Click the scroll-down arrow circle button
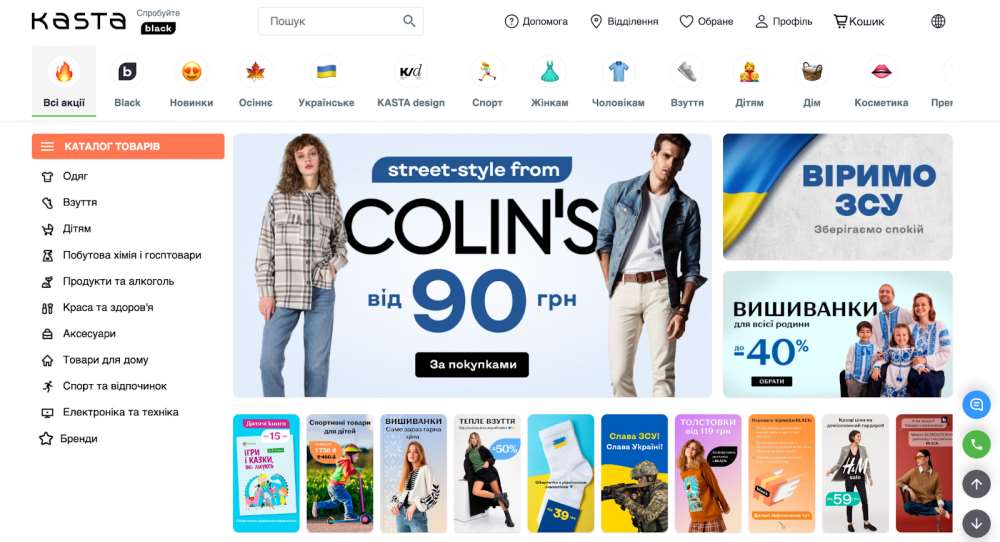 [x=976, y=524]
